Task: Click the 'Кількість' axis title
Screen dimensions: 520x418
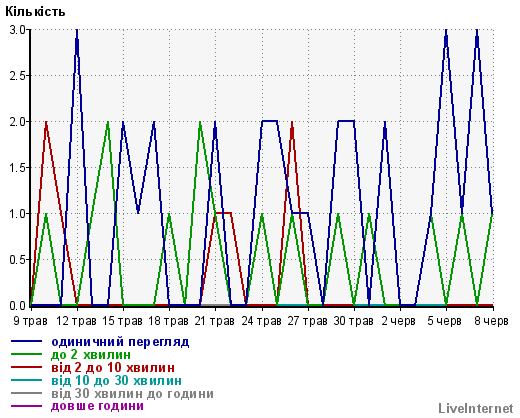Action: (x=35, y=12)
